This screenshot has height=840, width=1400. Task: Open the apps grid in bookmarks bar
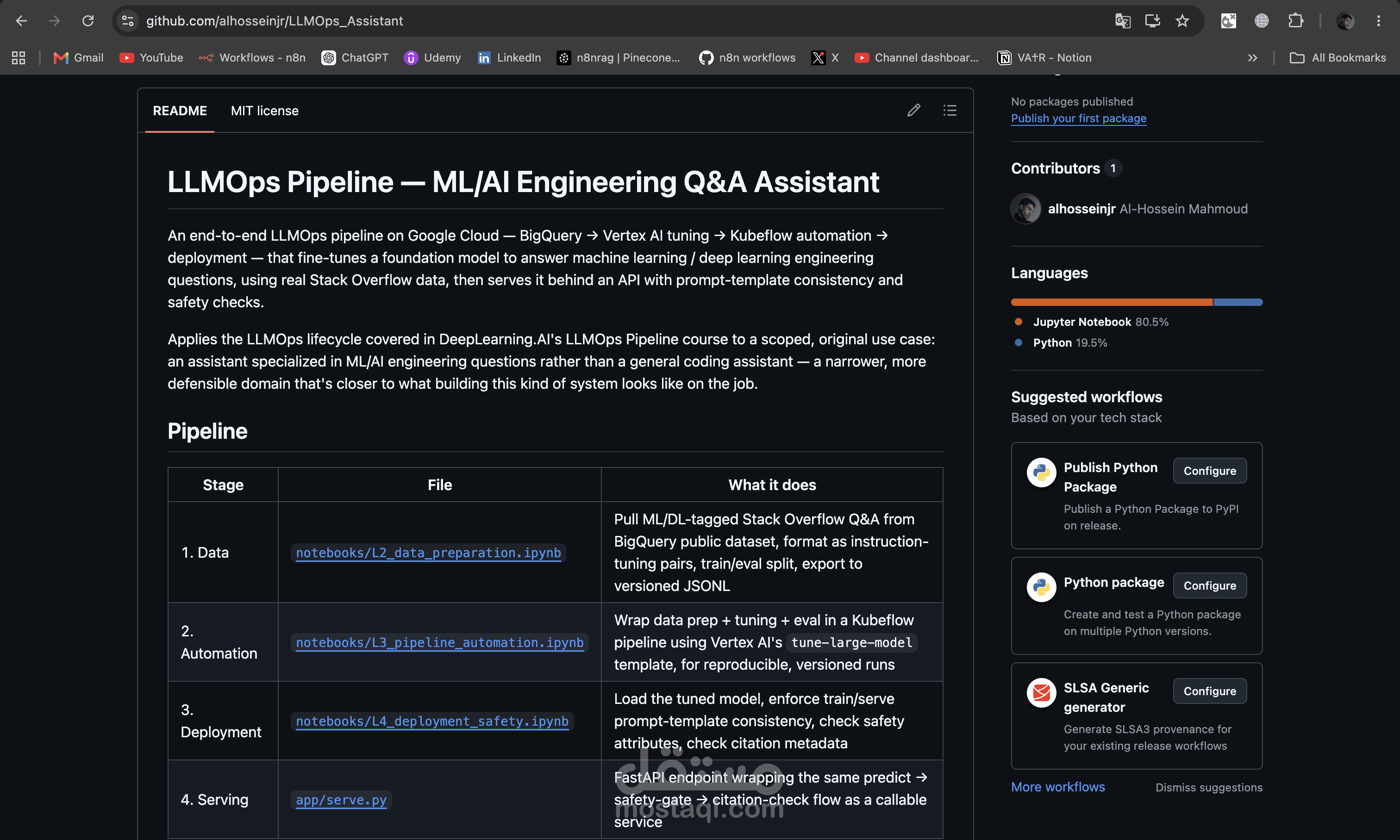click(19, 58)
